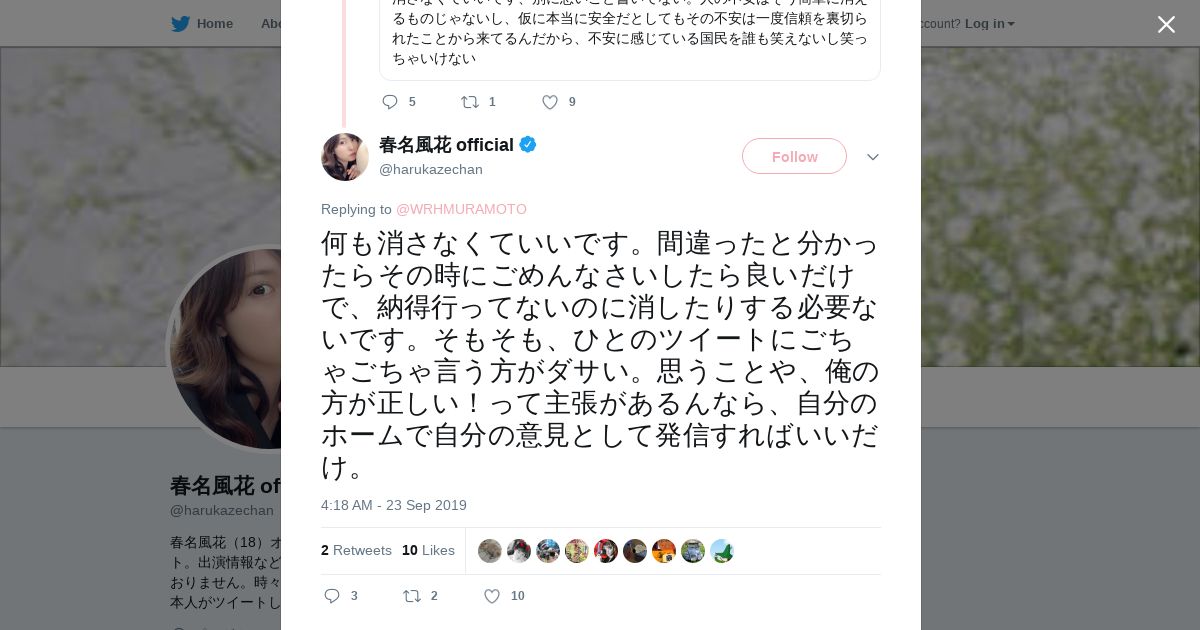
Task: Open tweet options chevron beside Follow
Action: click(x=873, y=157)
